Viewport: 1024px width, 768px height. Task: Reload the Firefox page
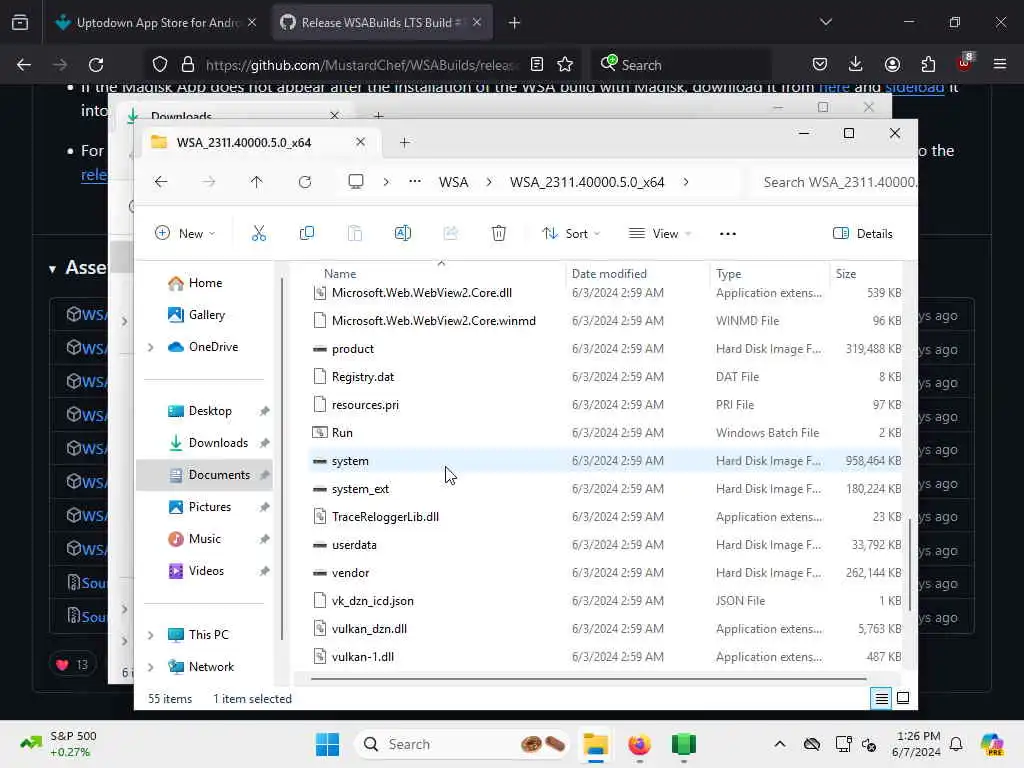click(96, 64)
